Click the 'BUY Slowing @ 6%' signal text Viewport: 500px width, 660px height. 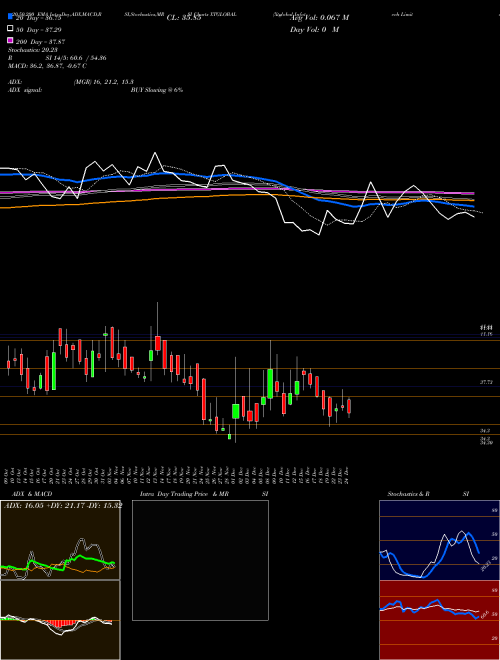157,90
